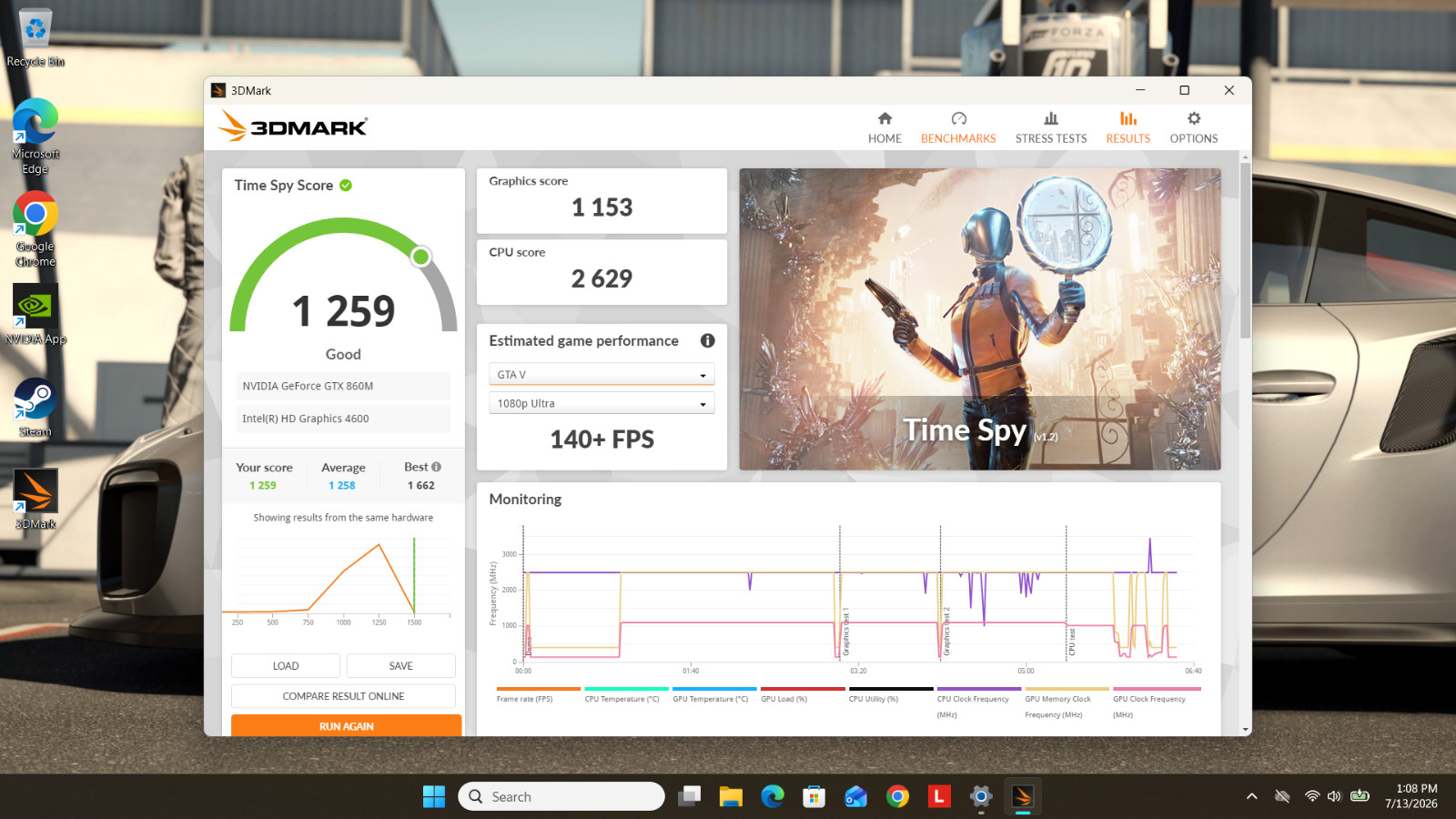Click the LOAD button
1456x819 pixels.
[286, 666]
